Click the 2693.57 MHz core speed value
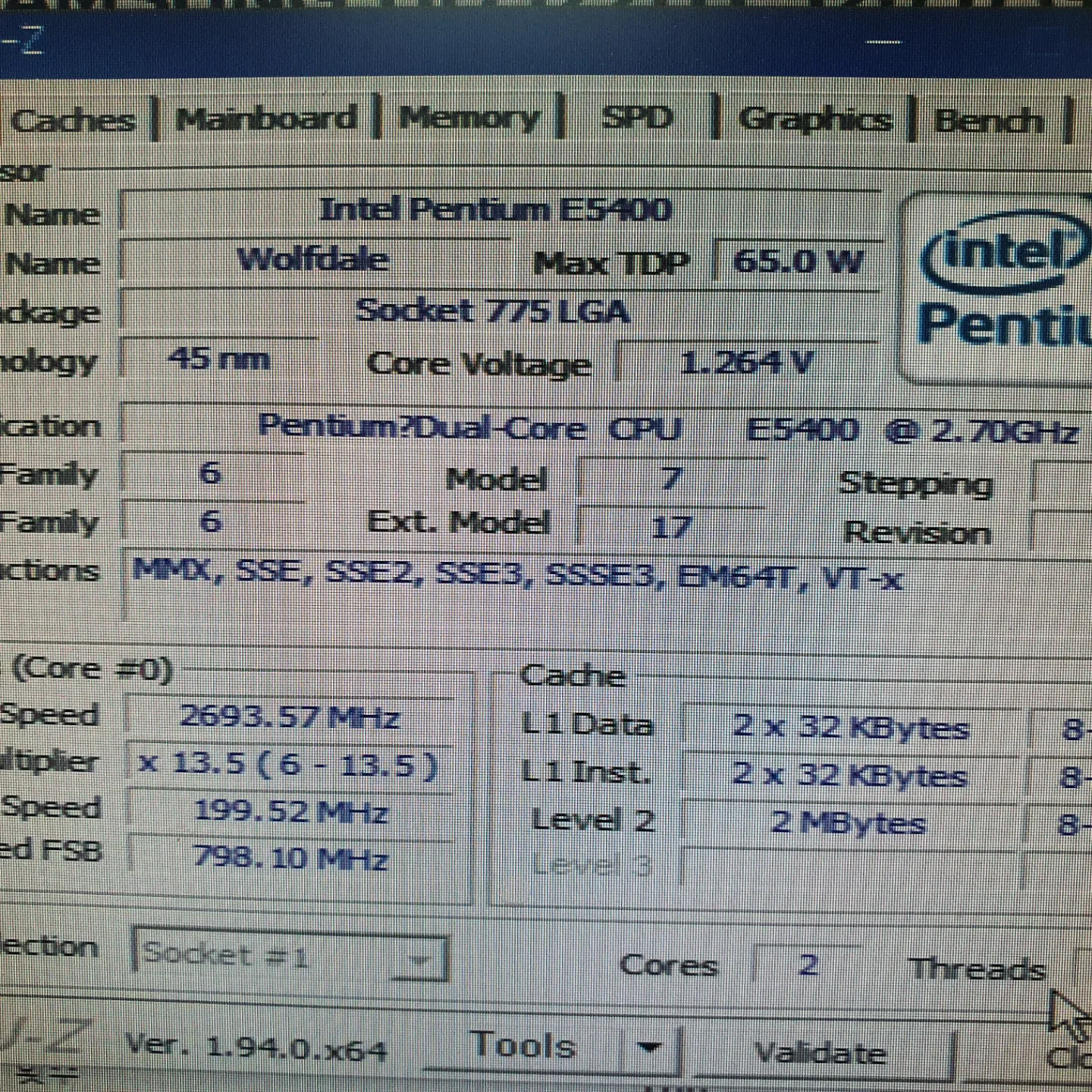 (x=290, y=717)
